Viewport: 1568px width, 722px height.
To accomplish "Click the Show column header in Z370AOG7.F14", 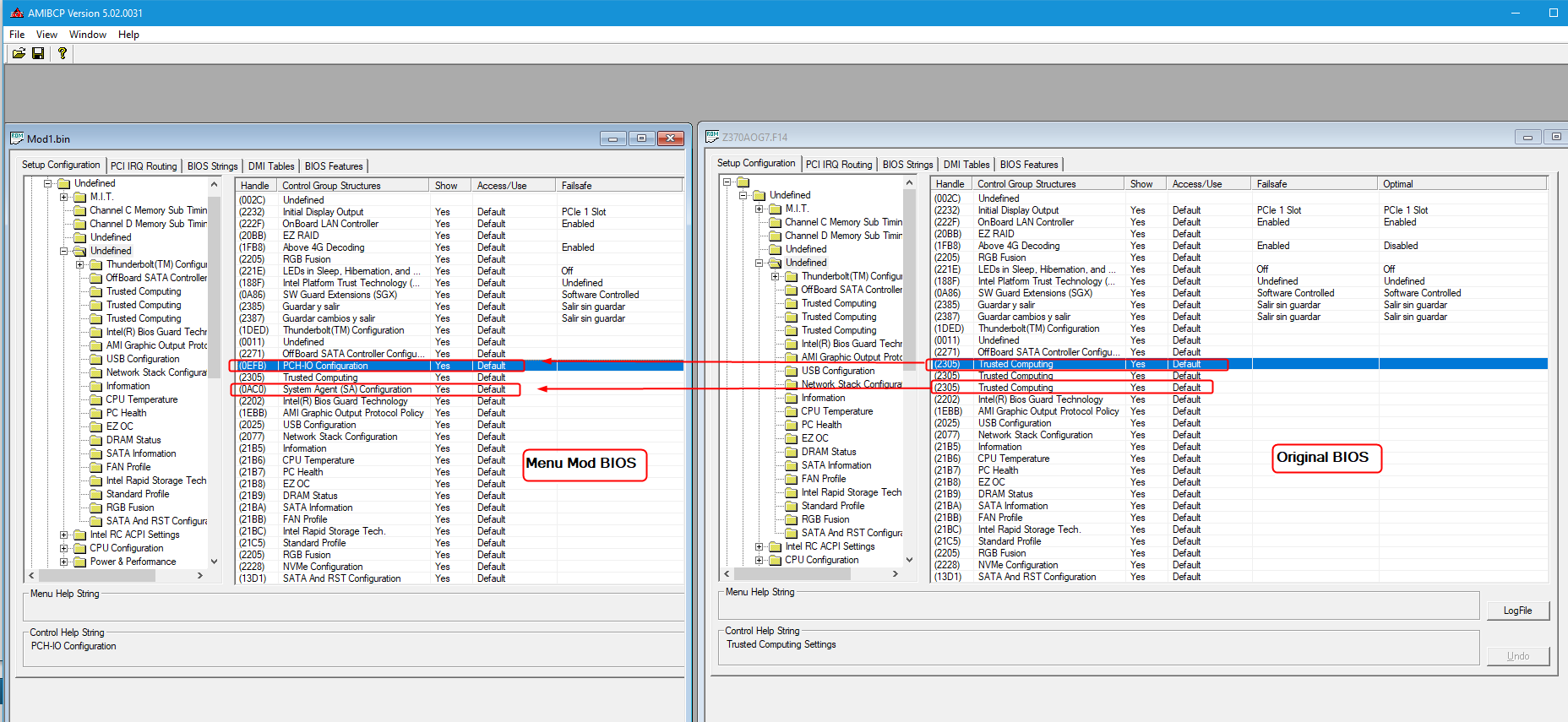I will 1146,184.
